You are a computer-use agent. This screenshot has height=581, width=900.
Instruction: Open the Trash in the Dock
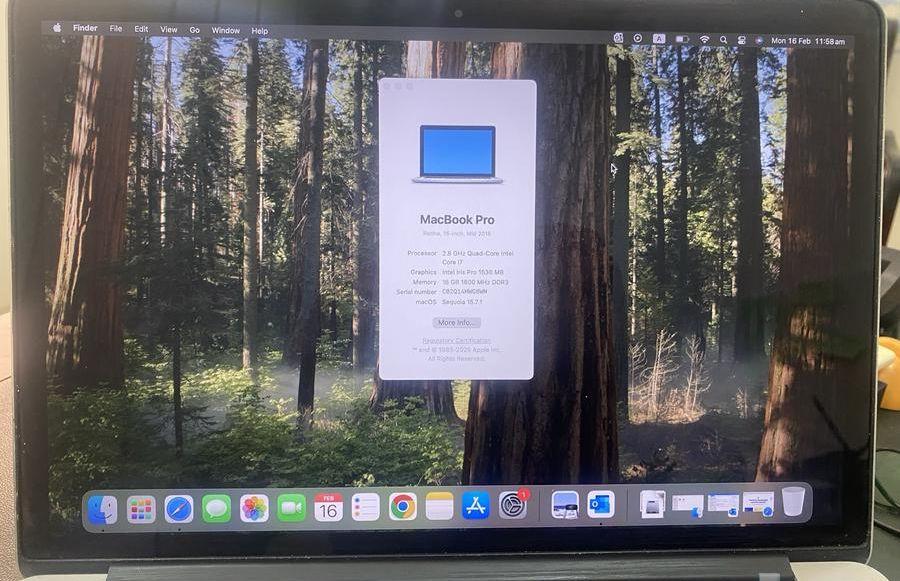tap(793, 501)
